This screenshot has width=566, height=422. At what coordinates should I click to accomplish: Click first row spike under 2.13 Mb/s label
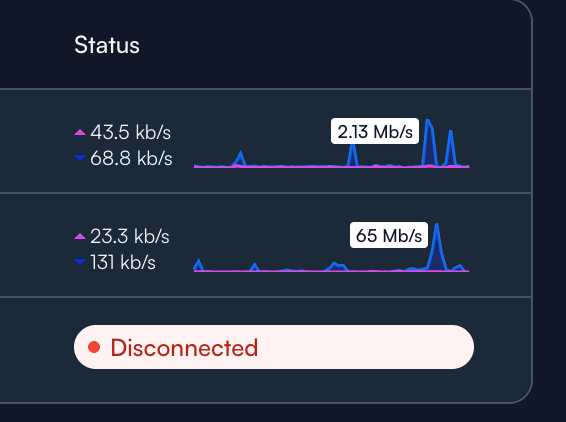click(353, 155)
